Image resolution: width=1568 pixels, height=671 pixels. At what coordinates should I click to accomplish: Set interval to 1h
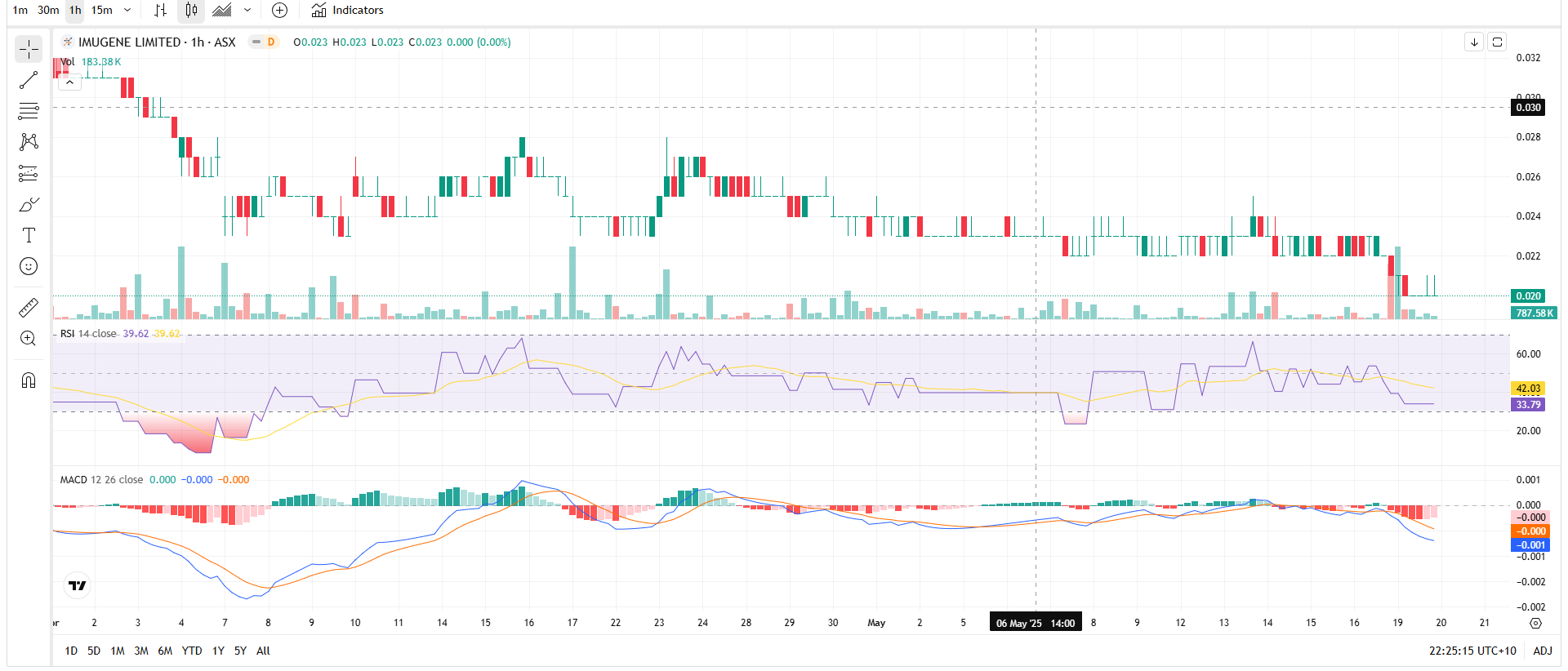click(x=75, y=10)
